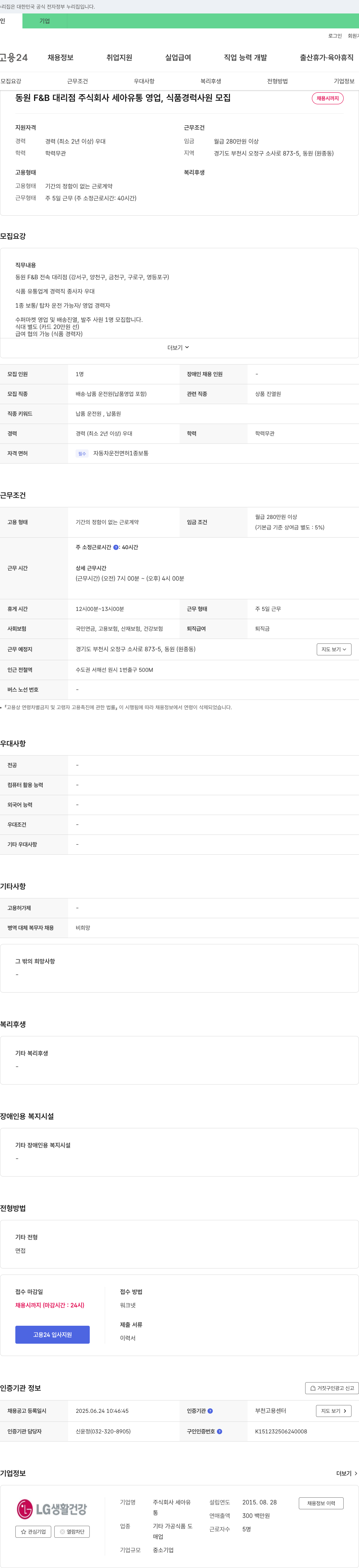Open 더보기 link in 기업정보 section

347,1474
